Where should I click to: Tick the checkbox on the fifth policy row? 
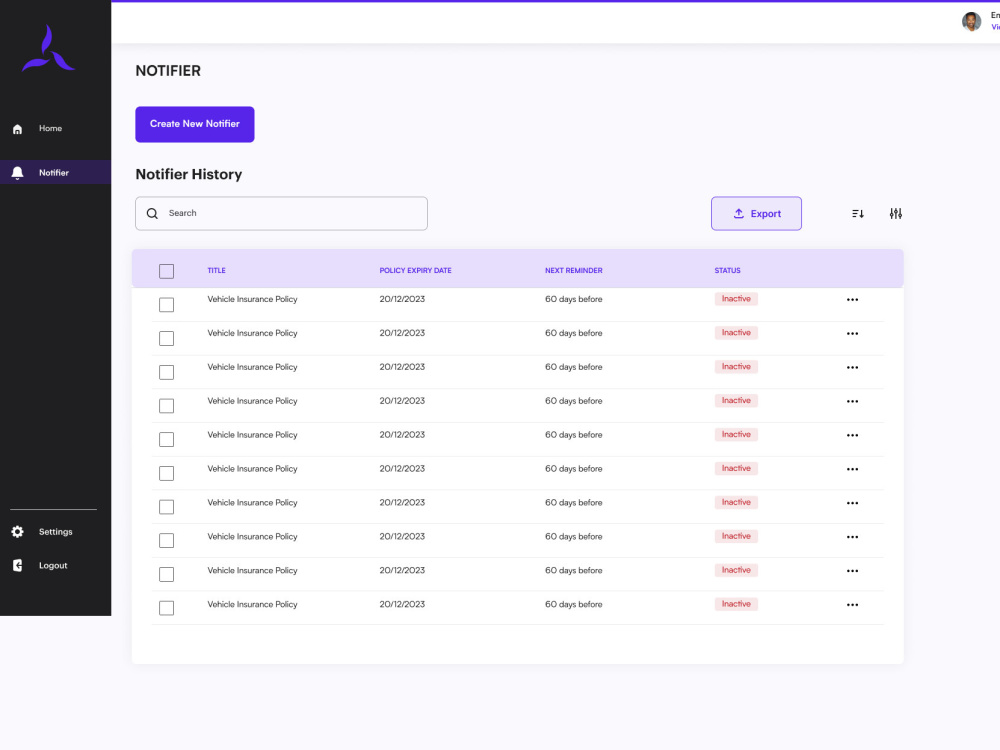pos(166,439)
